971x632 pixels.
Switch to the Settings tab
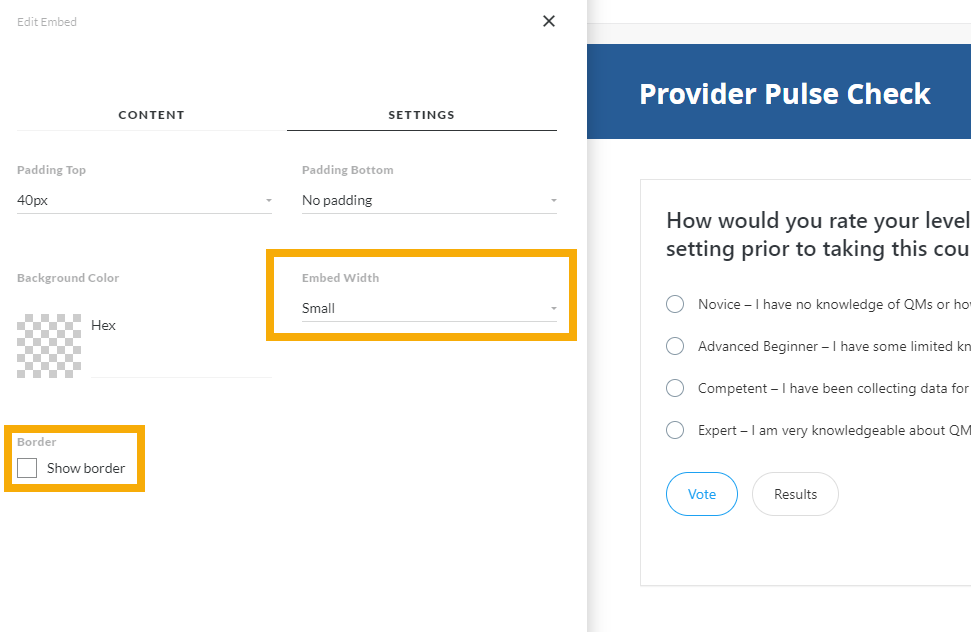(421, 115)
